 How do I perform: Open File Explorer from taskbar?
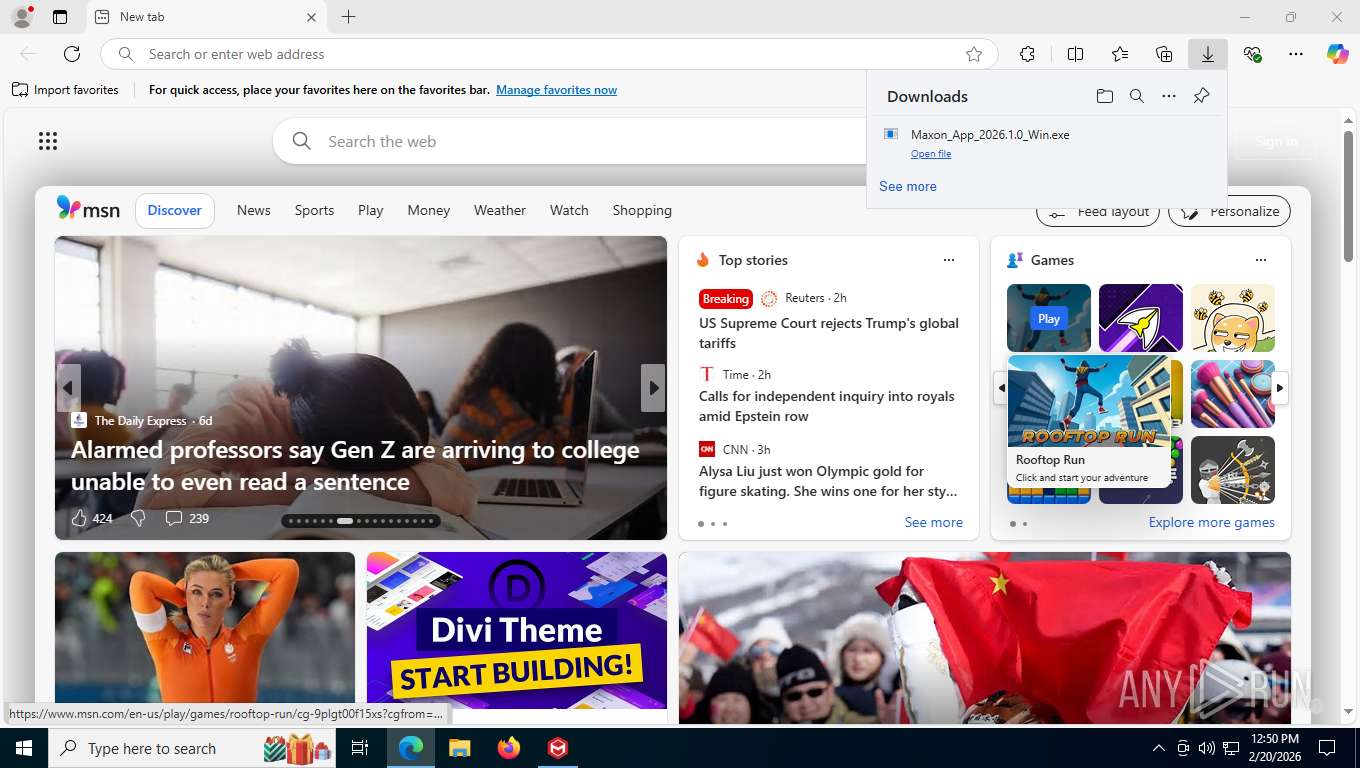pos(459,748)
